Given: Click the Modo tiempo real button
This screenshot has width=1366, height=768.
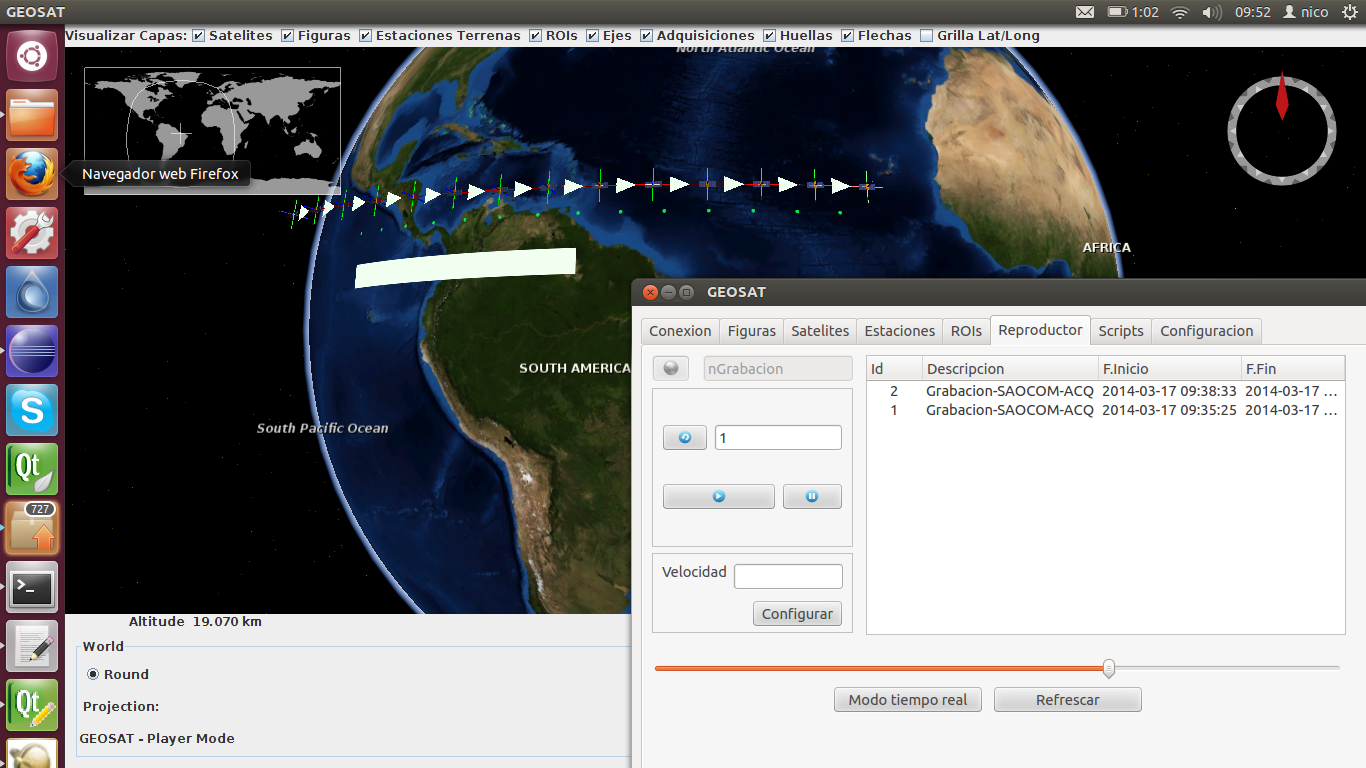Looking at the screenshot, I should (x=907, y=700).
